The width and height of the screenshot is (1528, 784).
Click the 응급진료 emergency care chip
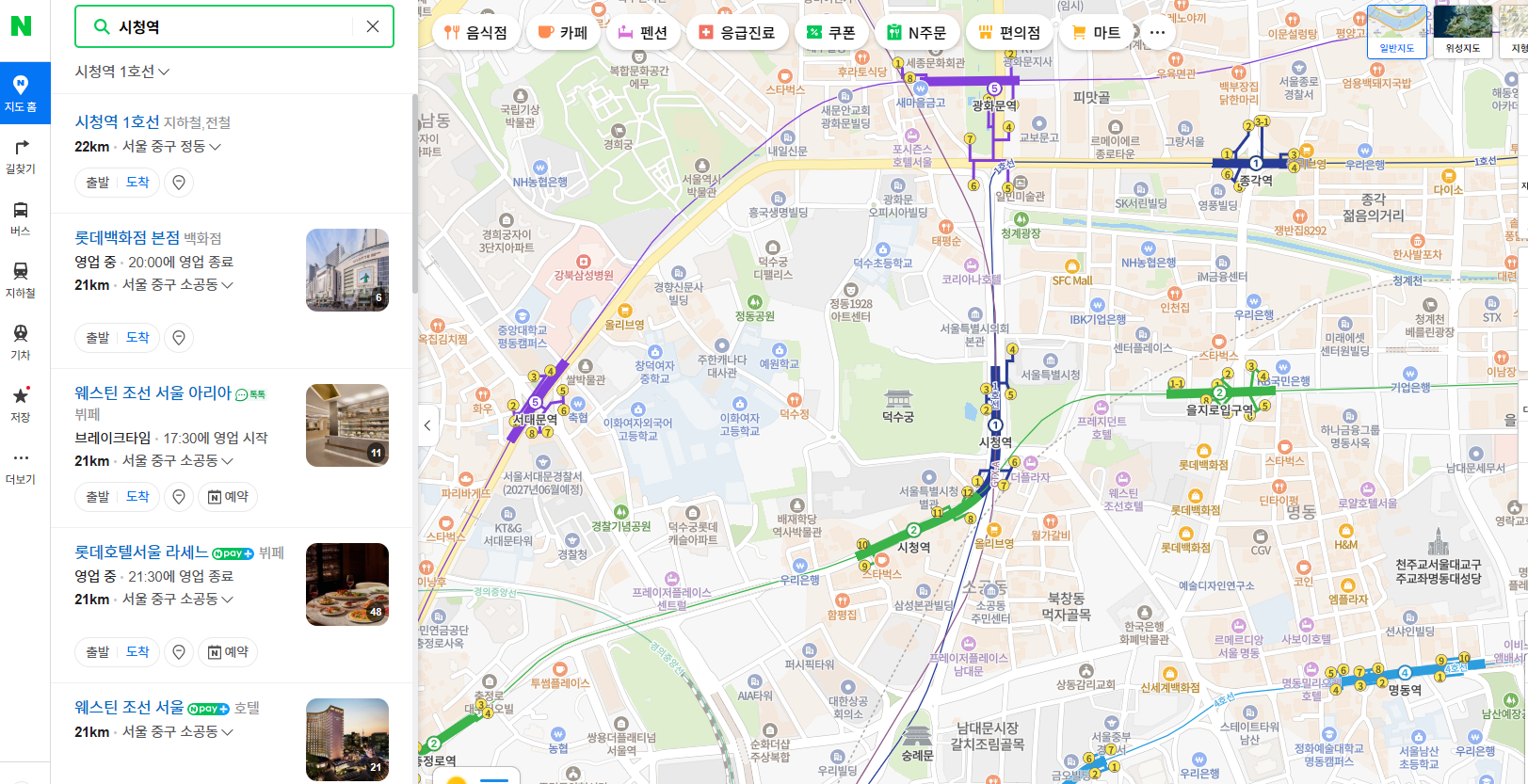point(736,32)
